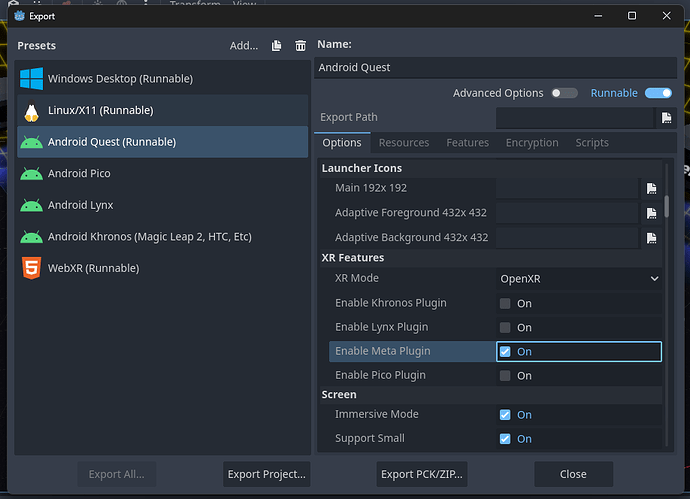Select Linux/X11 (Runnable) preset
The image size is (690, 499).
tap(162, 110)
